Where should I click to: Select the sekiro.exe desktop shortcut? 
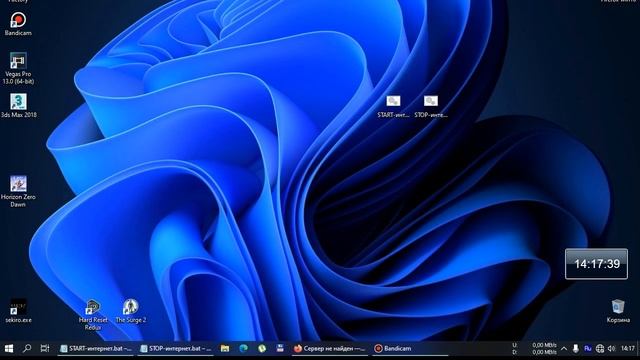(18, 311)
